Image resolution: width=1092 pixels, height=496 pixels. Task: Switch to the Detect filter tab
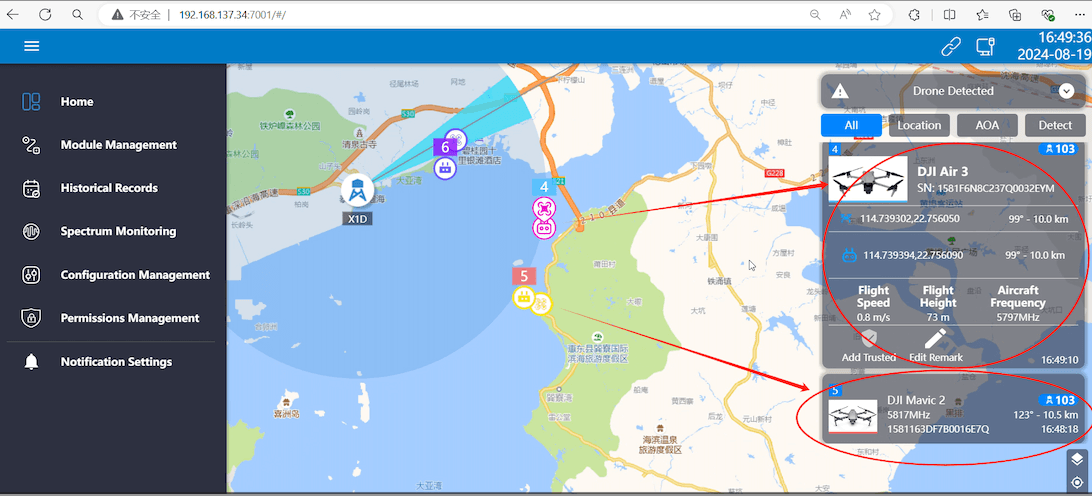tap(1055, 125)
